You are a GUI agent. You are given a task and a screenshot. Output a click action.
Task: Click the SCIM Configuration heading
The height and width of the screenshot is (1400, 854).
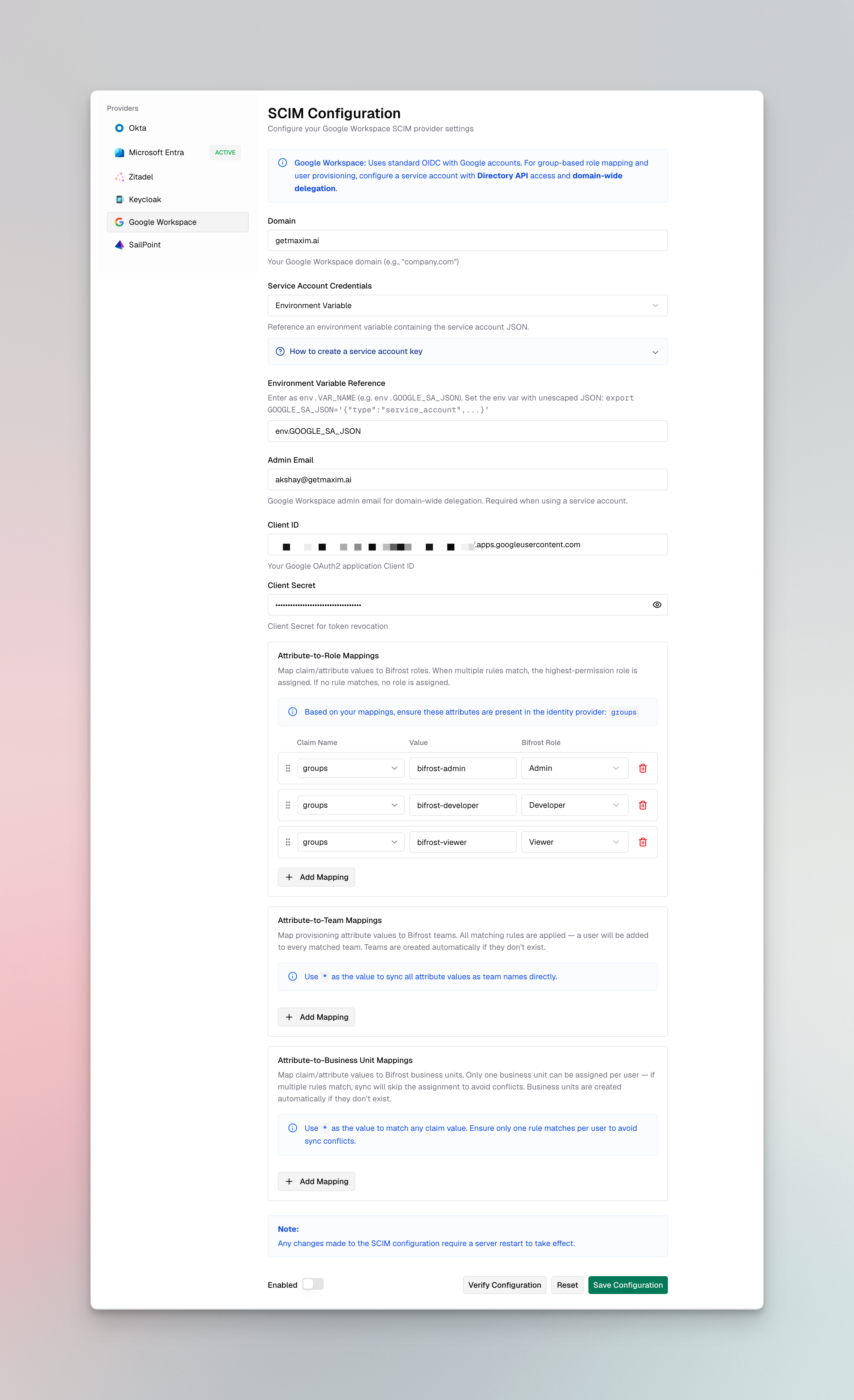(x=334, y=113)
